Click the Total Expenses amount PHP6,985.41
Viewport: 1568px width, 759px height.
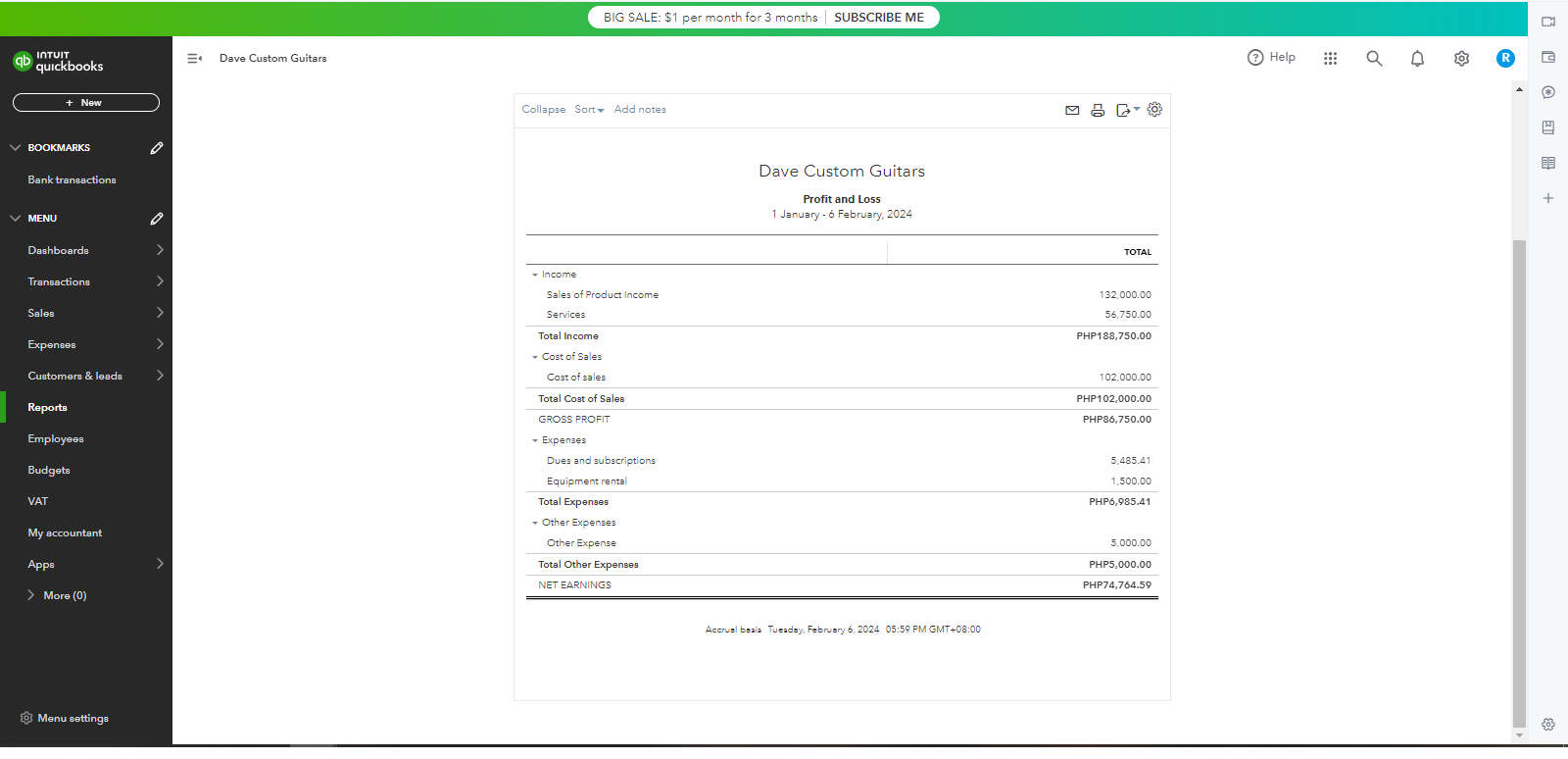1120,502
